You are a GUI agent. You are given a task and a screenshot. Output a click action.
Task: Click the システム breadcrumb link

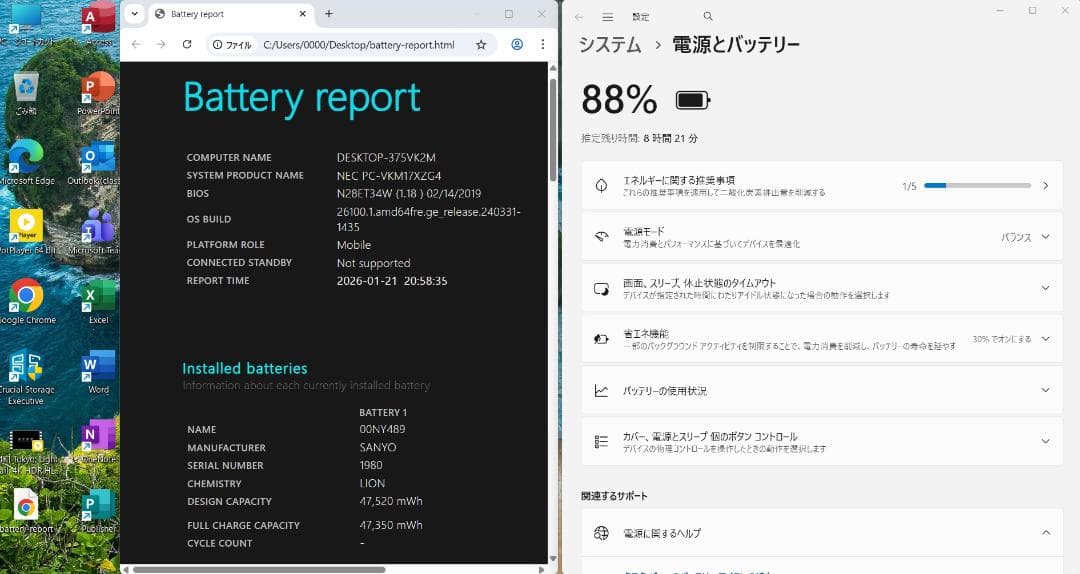[610, 45]
